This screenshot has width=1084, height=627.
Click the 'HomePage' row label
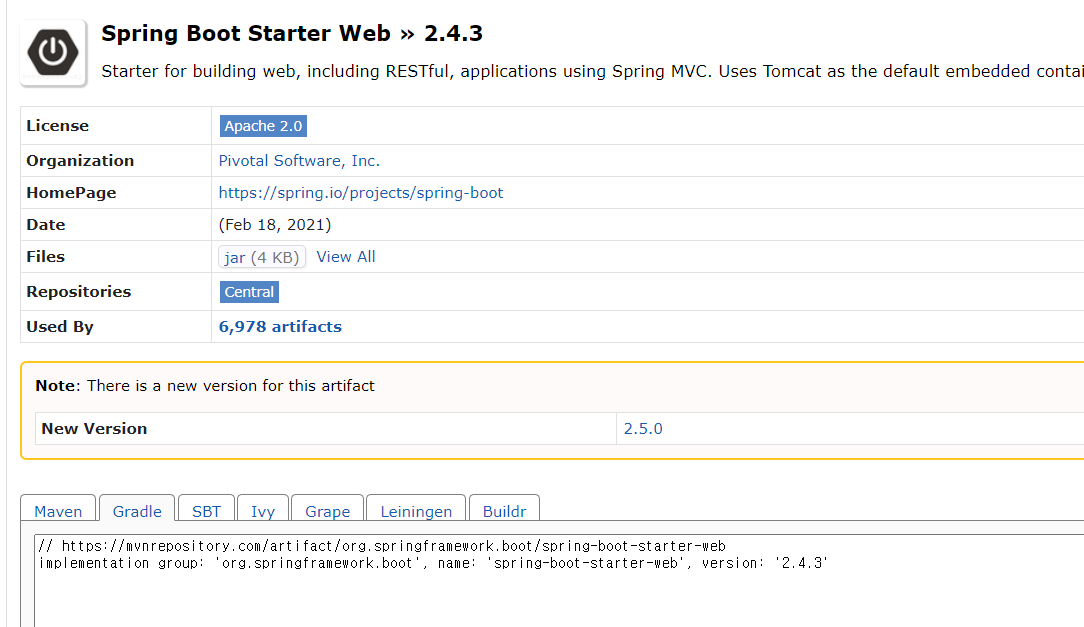[71, 193]
